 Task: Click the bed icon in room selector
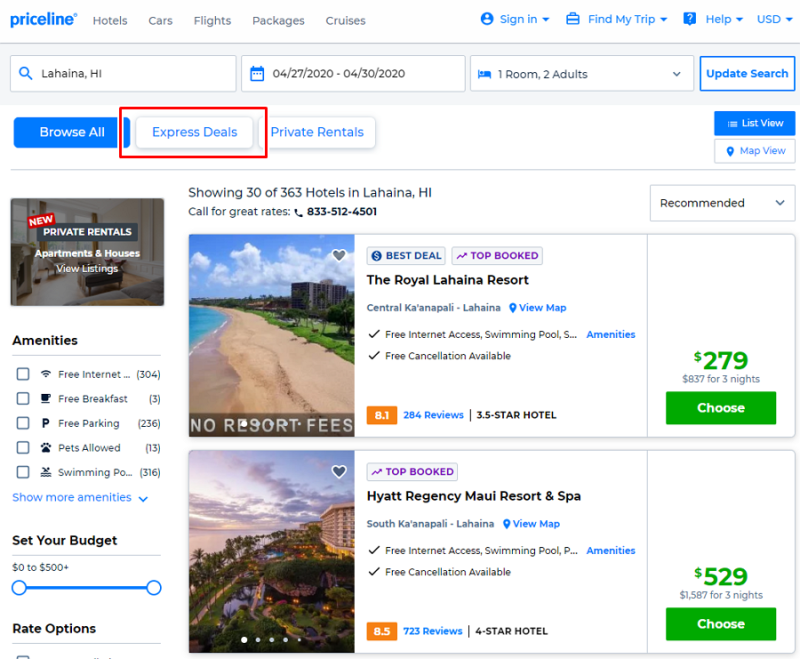484,74
